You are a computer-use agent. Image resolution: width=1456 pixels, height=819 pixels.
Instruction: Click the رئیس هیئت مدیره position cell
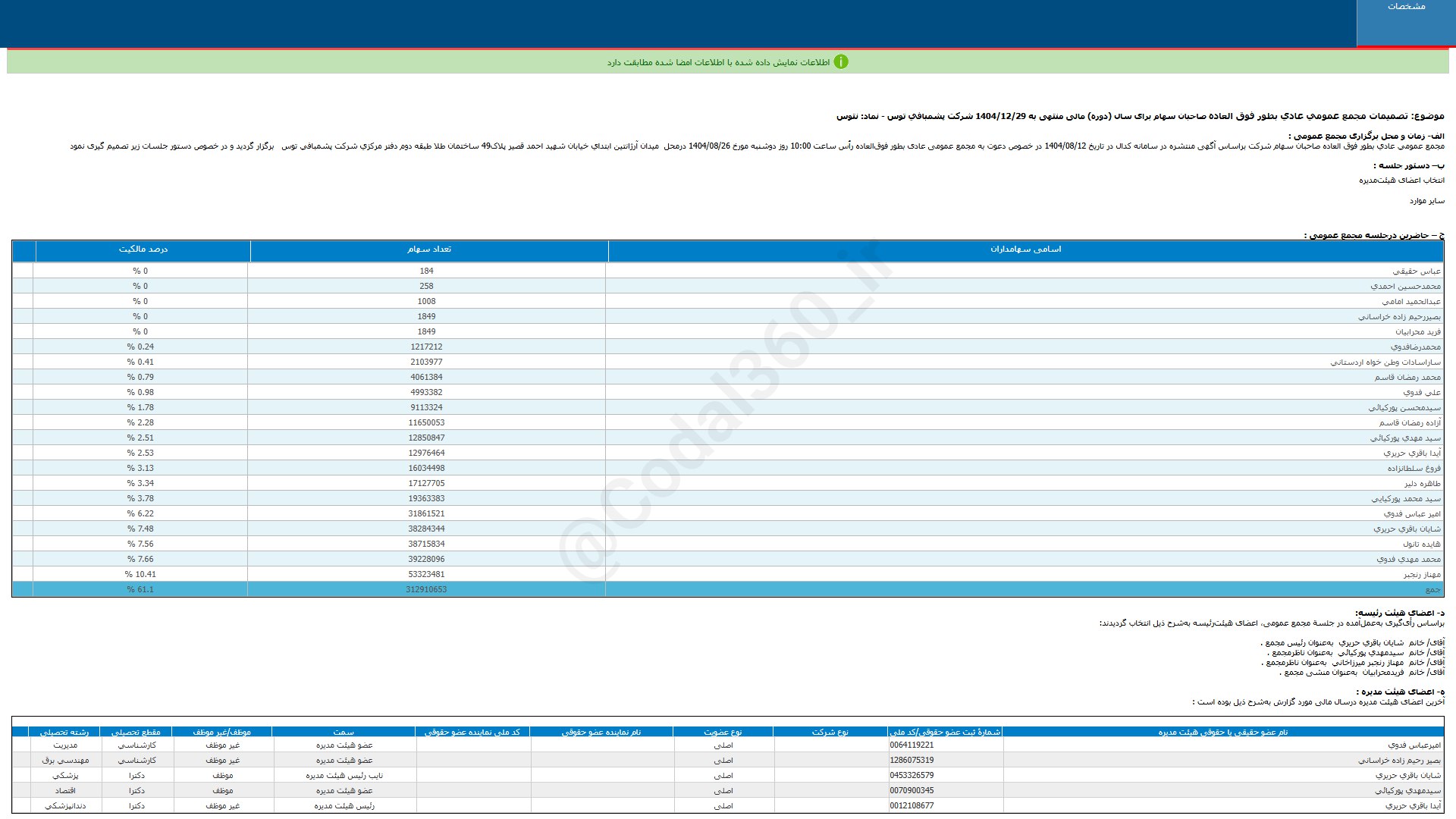pyautogui.click(x=344, y=806)
